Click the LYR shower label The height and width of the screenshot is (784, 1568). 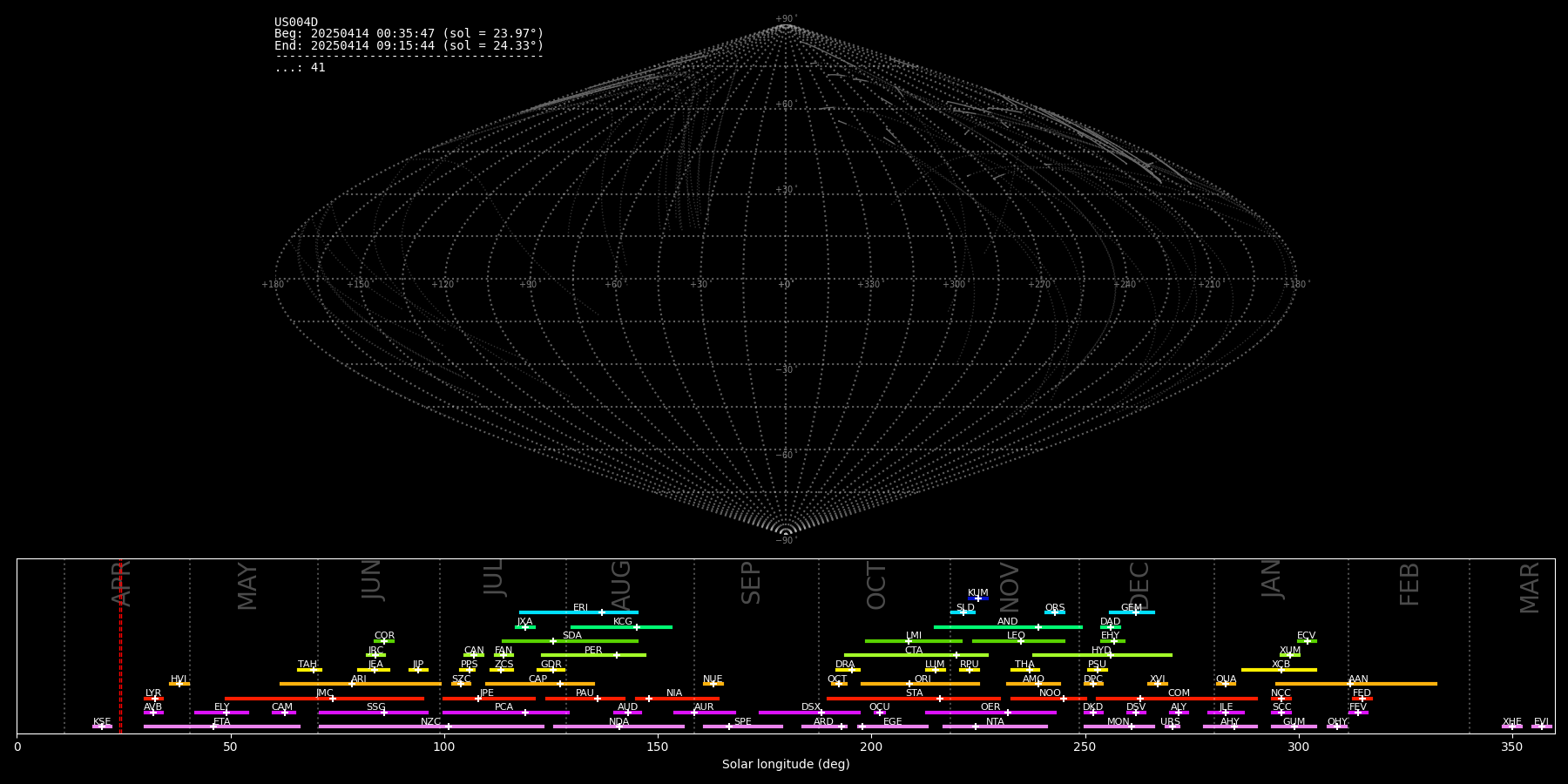153,693
